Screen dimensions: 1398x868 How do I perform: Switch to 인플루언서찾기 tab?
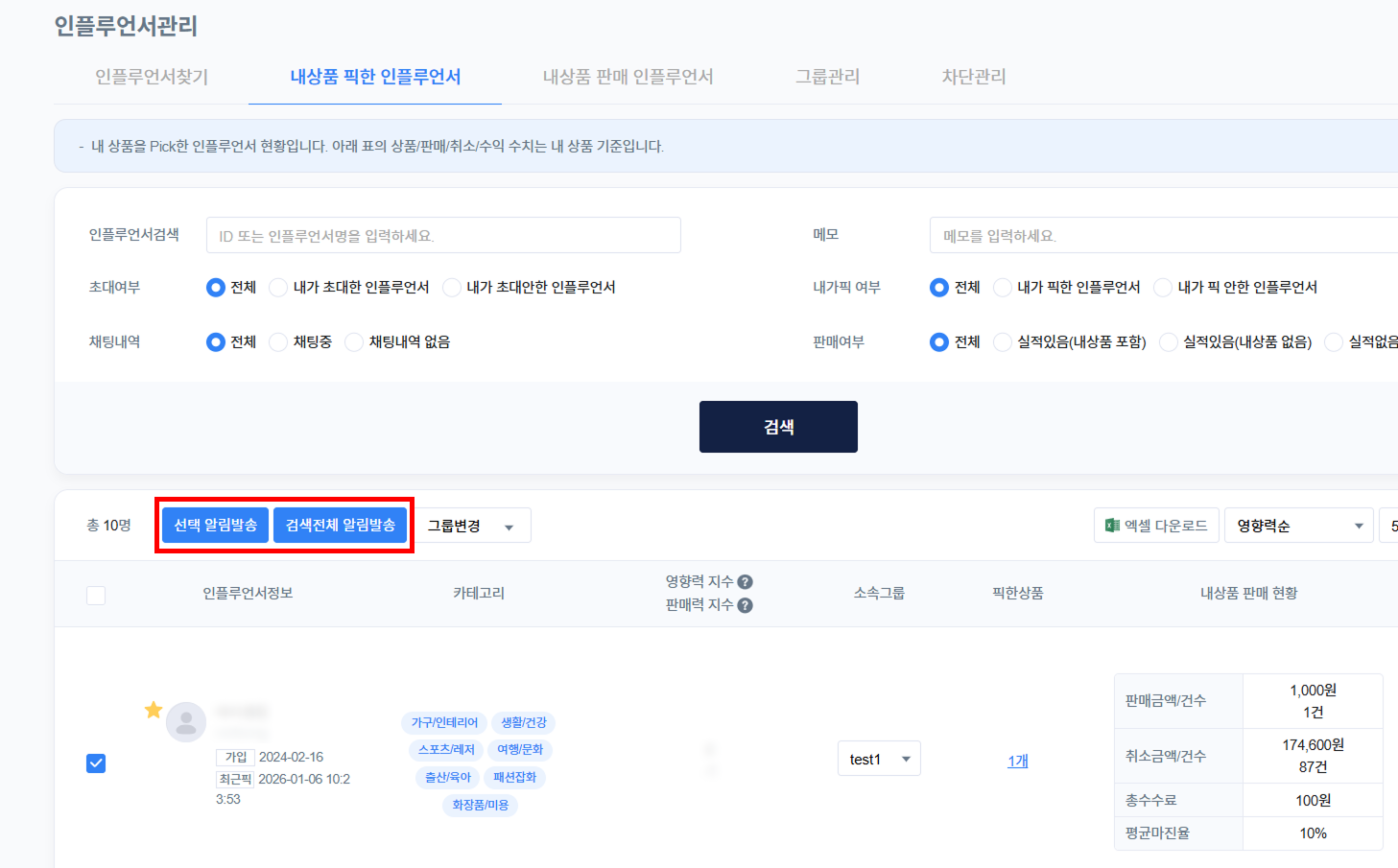pos(152,77)
